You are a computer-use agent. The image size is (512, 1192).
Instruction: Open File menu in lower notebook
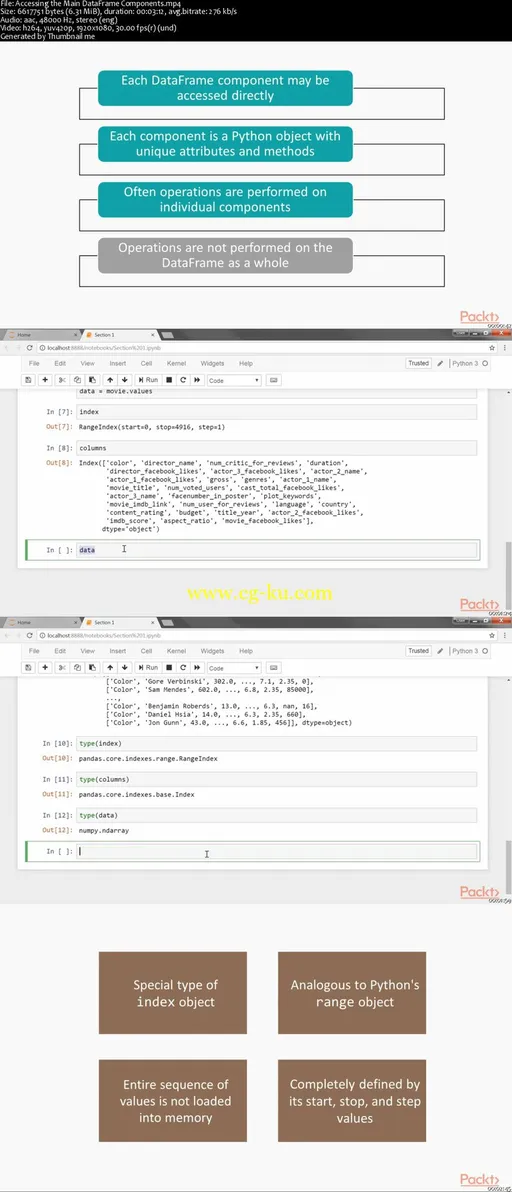click(34, 651)
